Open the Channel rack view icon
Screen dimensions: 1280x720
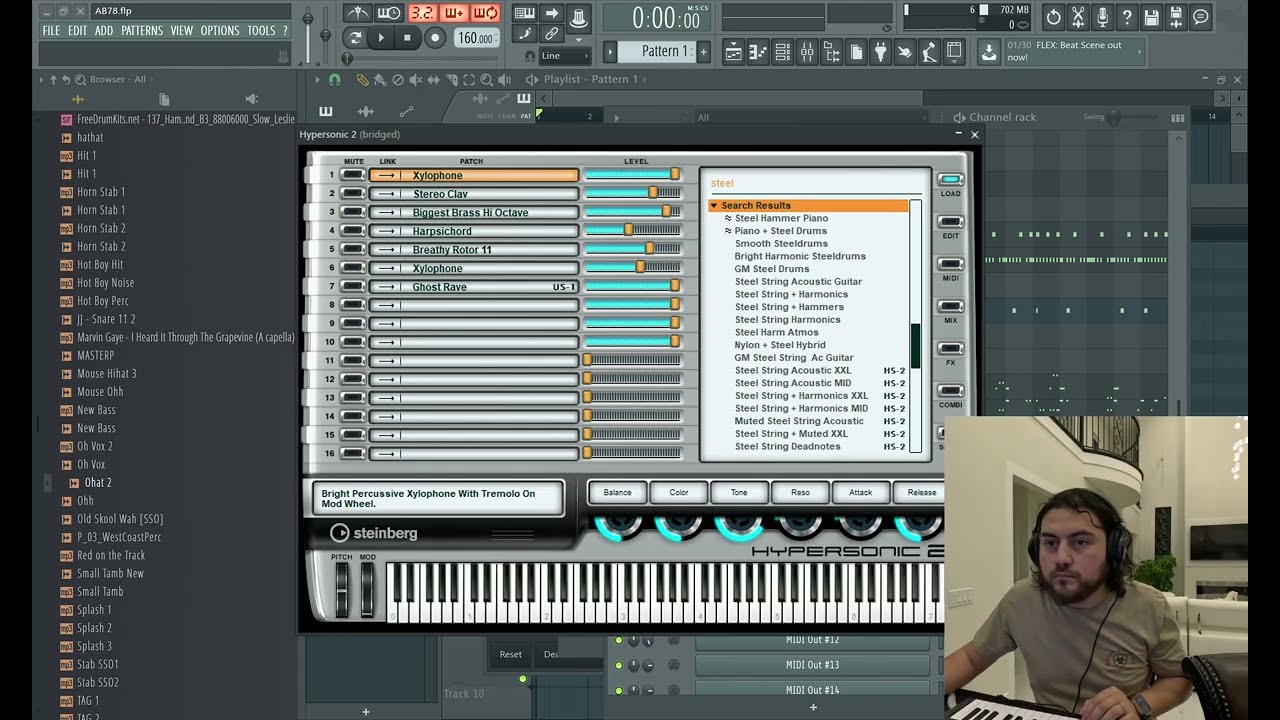click(783, 51)
